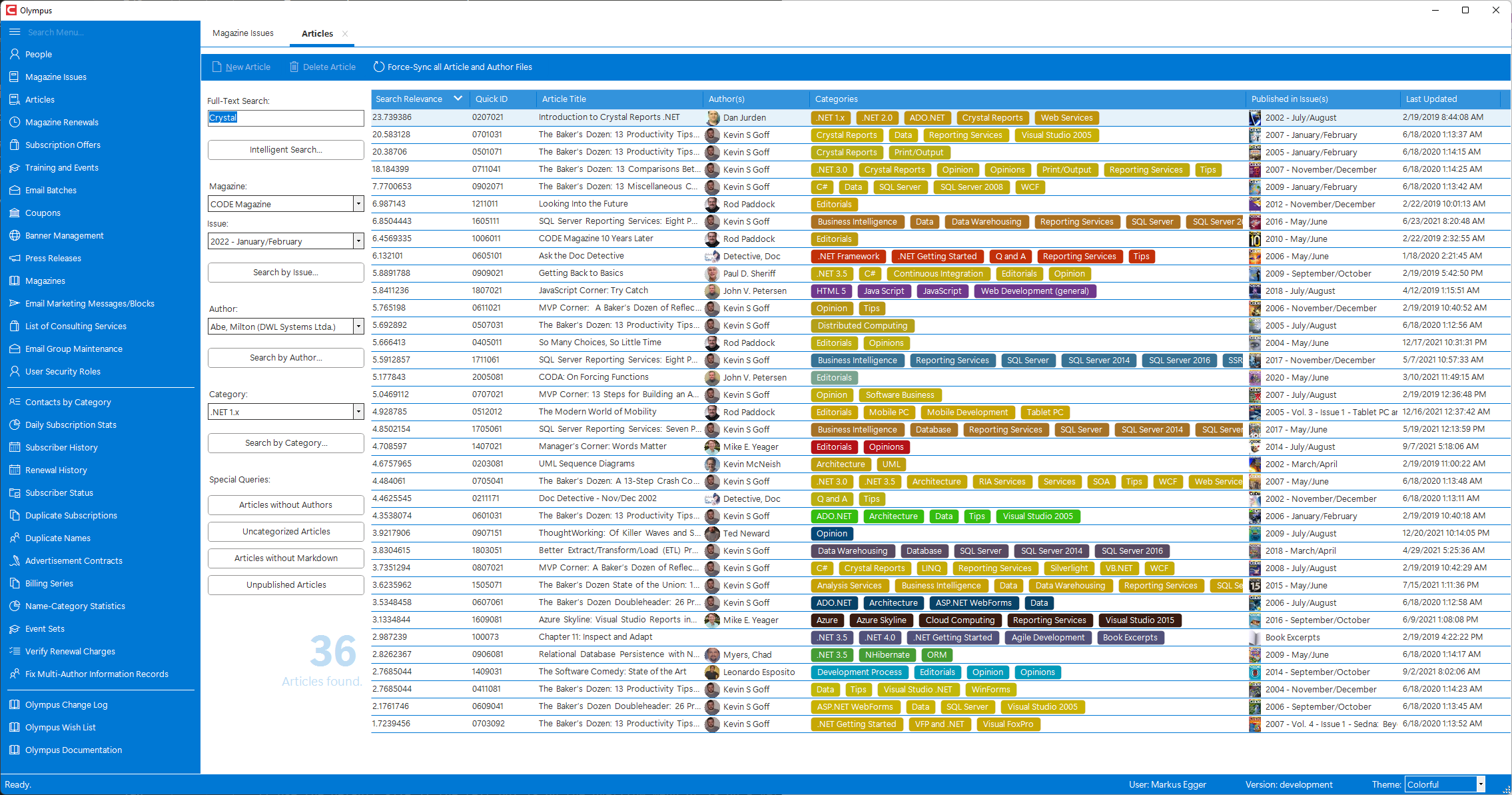Click the Duplicate Subscriptions copy icon
This screenshot has height=795, width=1512.
point(15,516)
